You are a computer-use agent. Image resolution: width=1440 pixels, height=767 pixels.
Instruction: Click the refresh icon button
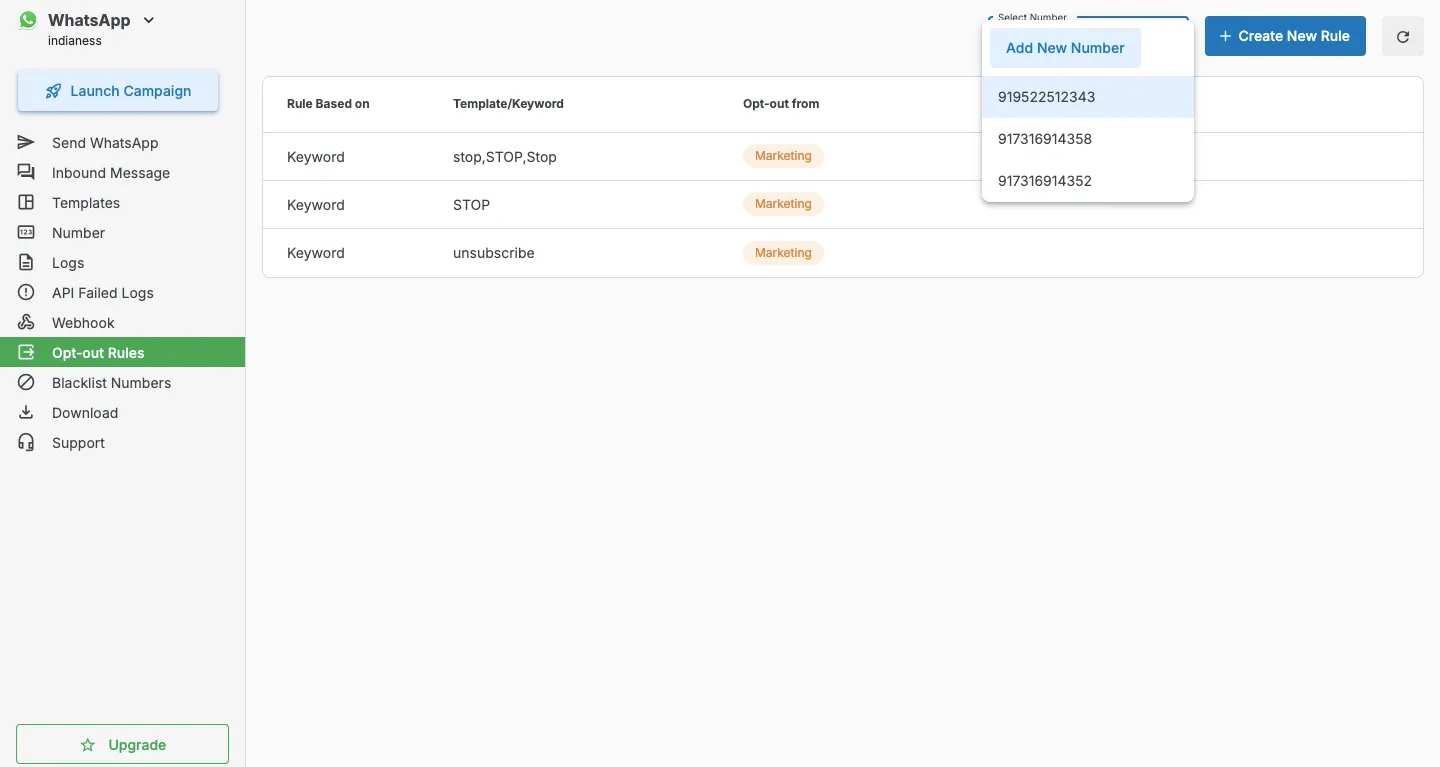pos(1403,36)
